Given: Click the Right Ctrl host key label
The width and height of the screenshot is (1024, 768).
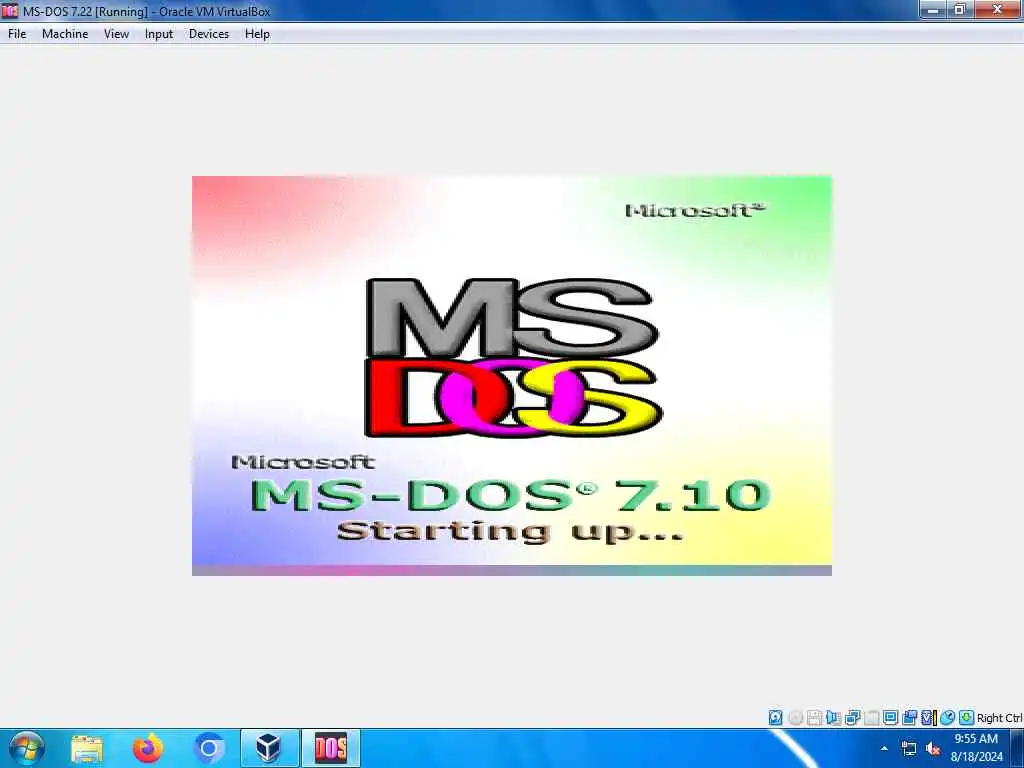Looking at the screenshot, I should point(999,718).
